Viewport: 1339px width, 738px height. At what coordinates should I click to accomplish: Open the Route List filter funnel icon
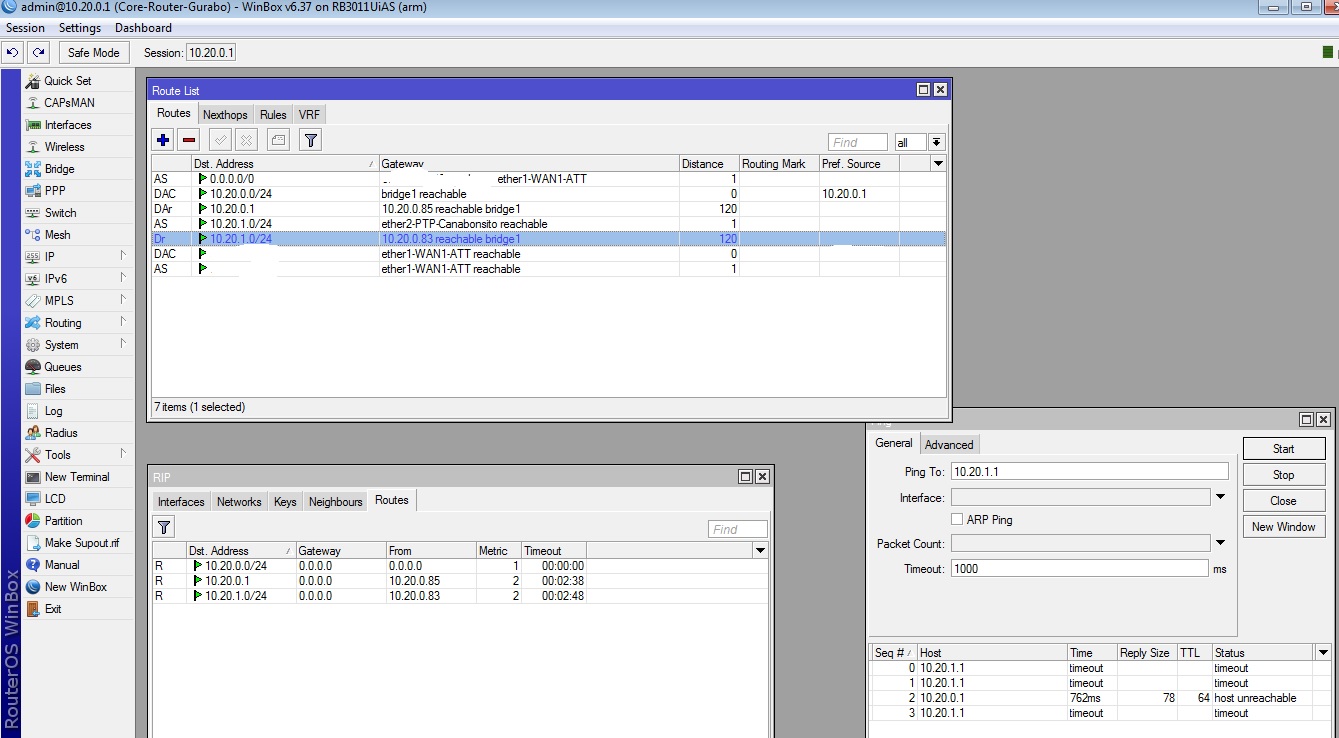coord(311,141)
